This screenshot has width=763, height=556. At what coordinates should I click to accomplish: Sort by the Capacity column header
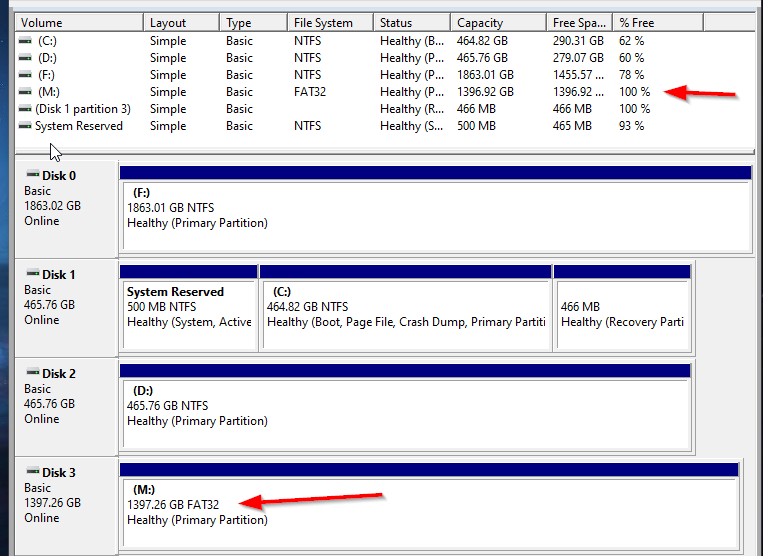coord(498,23)
